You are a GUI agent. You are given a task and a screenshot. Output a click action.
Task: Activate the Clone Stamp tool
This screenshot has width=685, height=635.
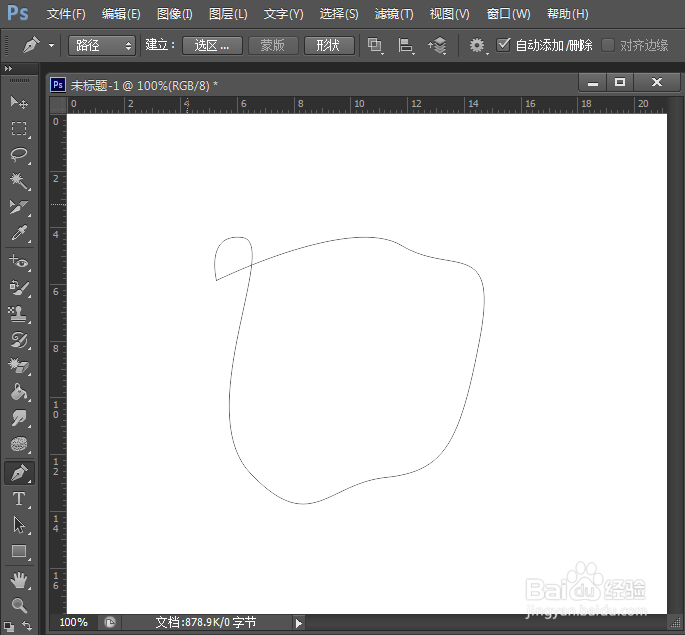click(19, 314)
